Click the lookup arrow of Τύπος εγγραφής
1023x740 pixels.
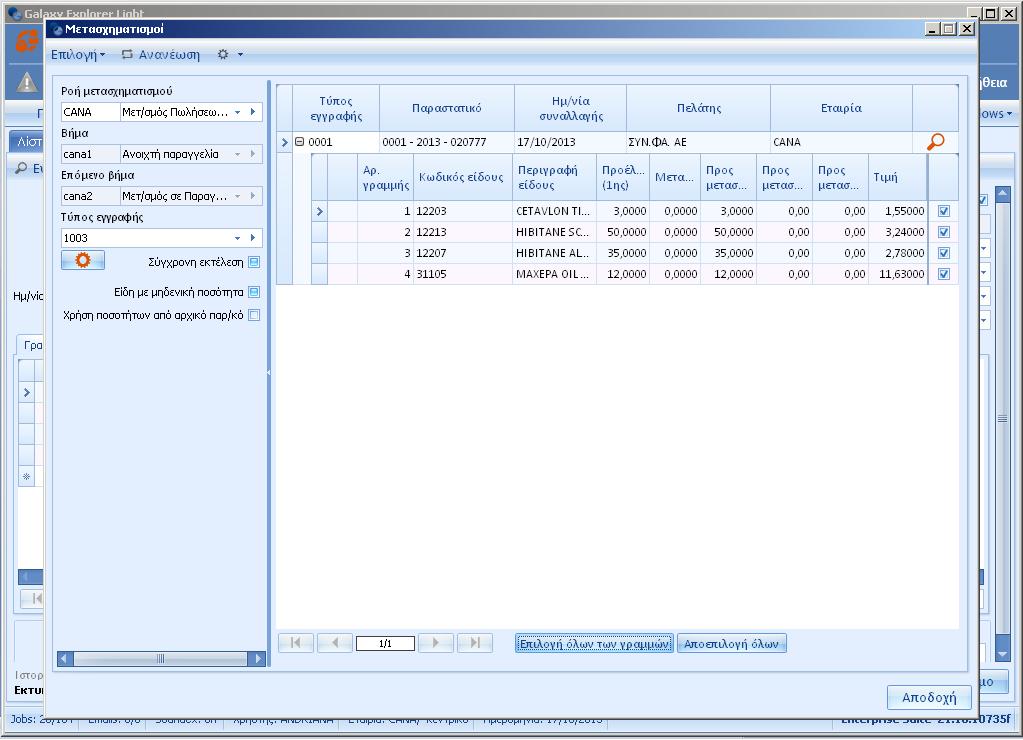tap(253, 238)
